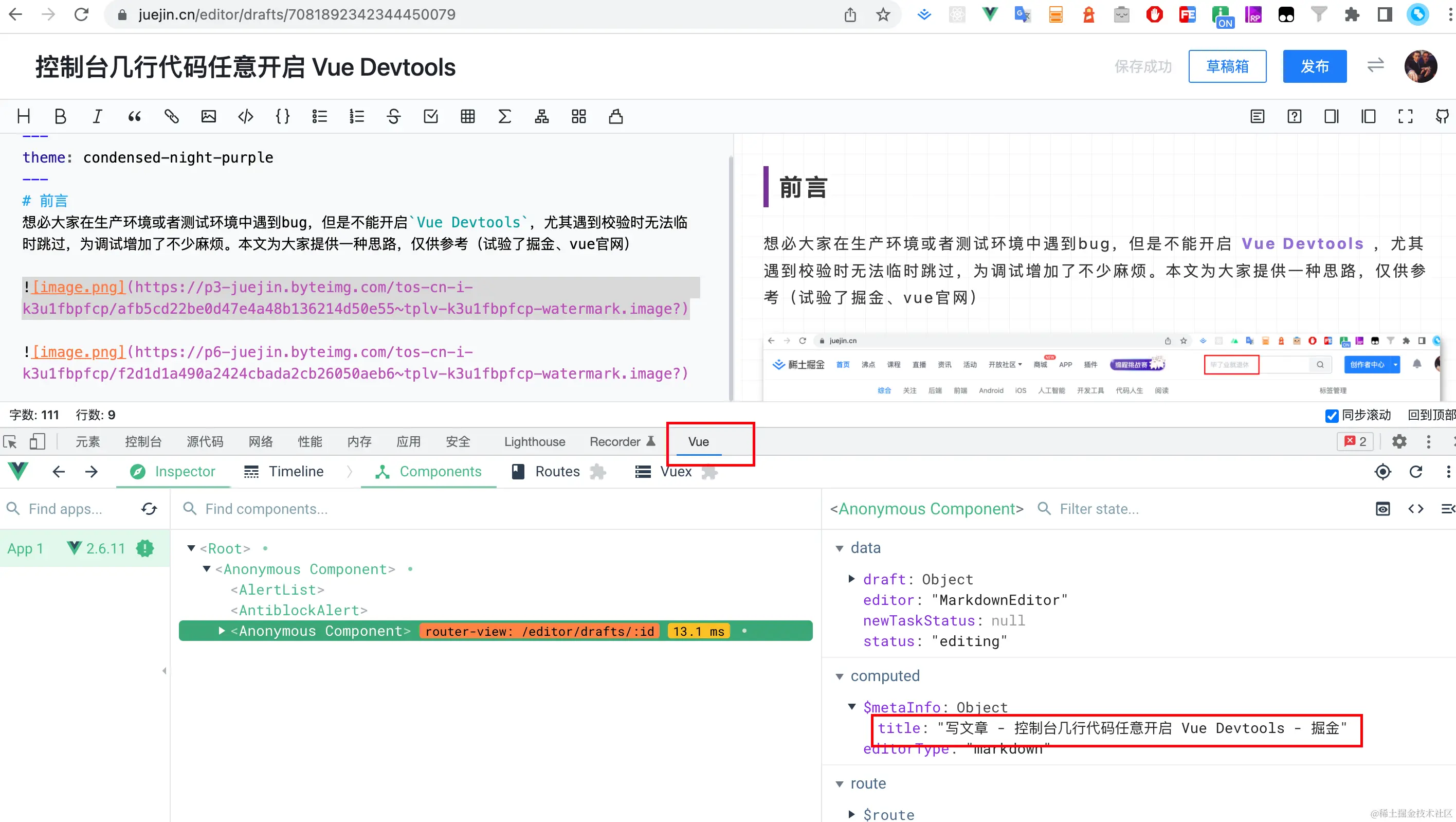The image size is (1456, 822).
Task: Expand the draft Object property
Action: [x=852, y=578]
